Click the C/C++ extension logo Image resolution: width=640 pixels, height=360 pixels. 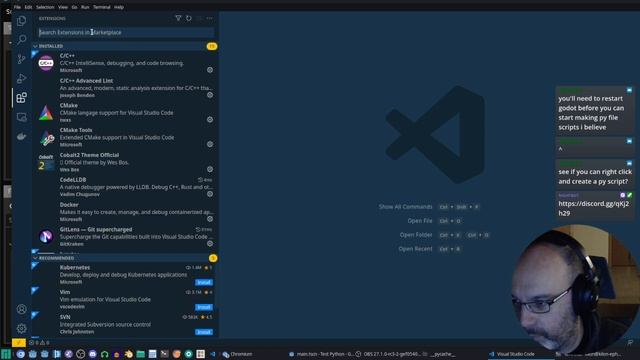tap(46, 63)
